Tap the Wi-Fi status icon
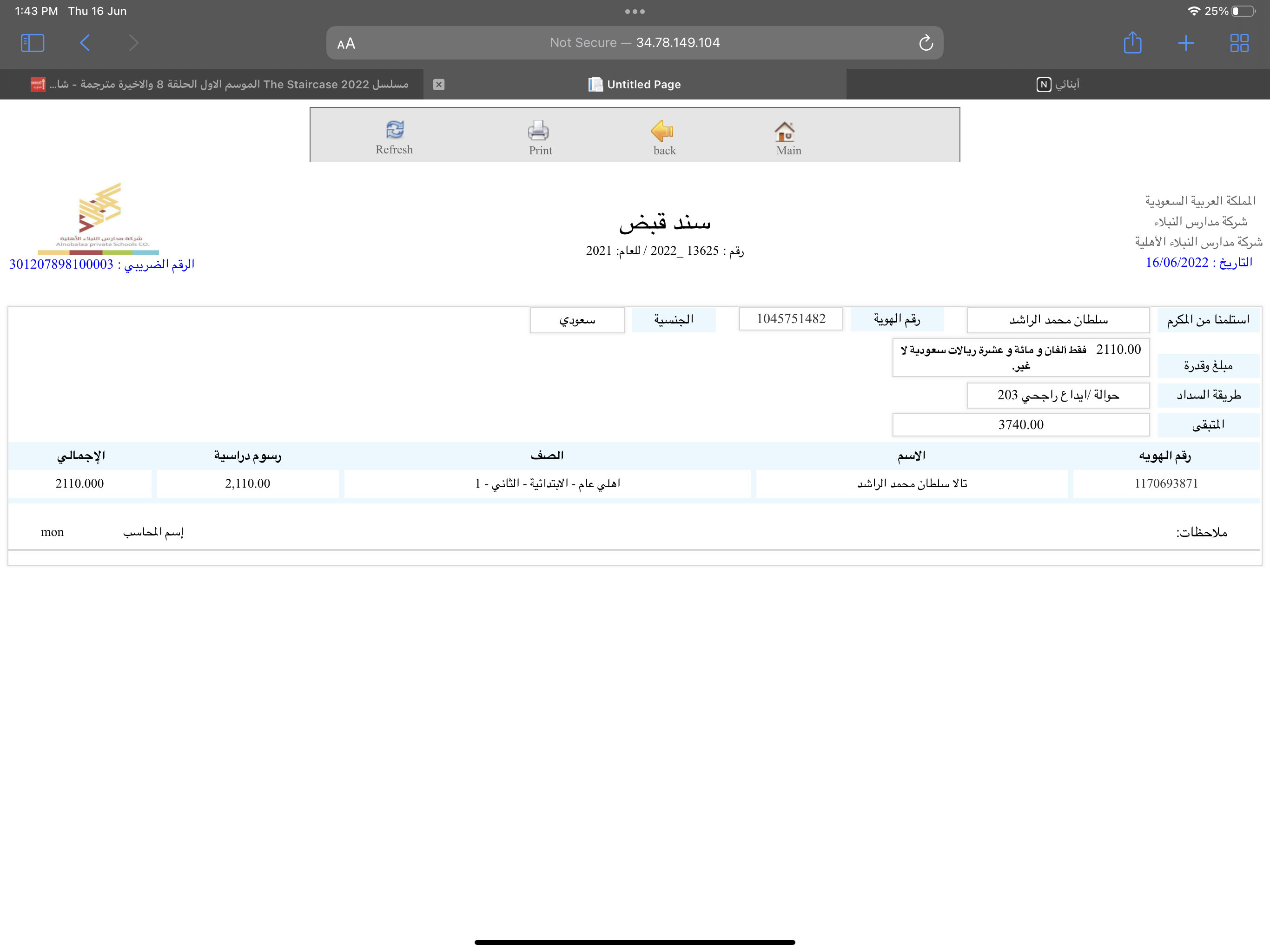Image resolution: width=1270 pixels, height=952 pixels. (1194, 11)
